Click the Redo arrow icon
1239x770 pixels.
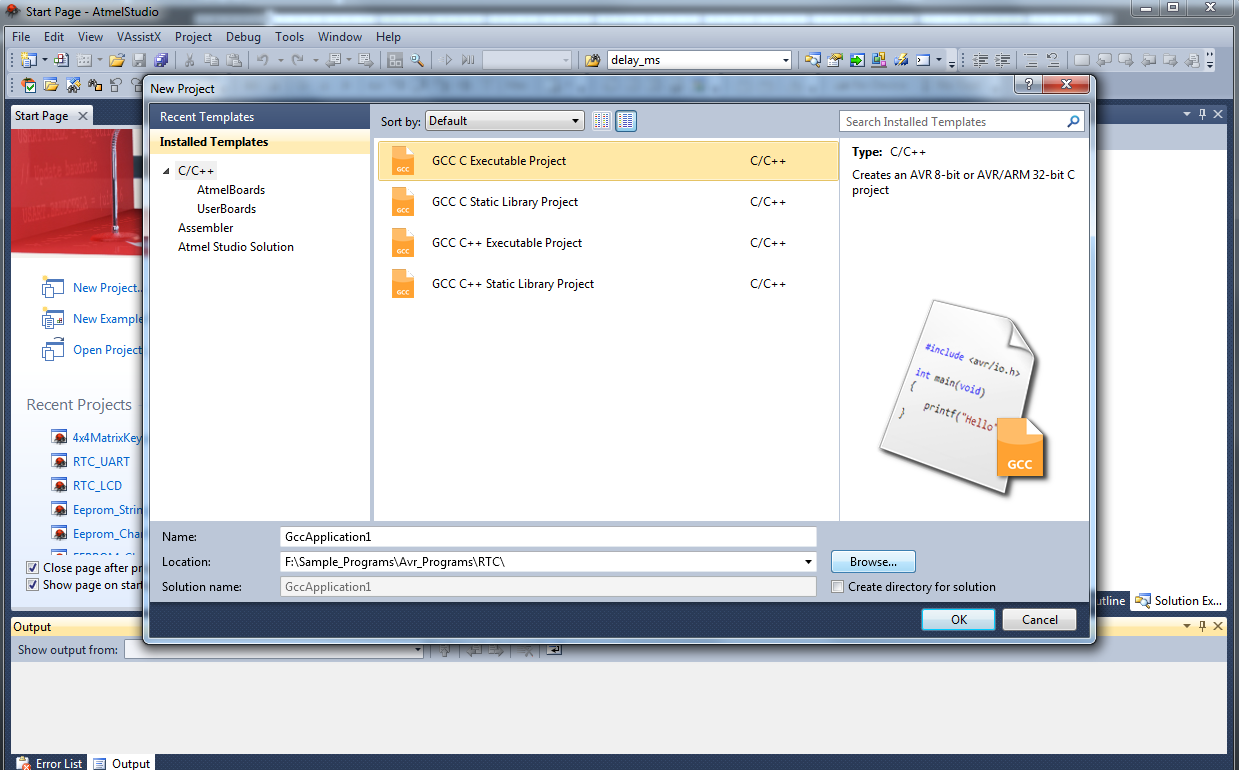pyautogui.click(x=297, y=60)
